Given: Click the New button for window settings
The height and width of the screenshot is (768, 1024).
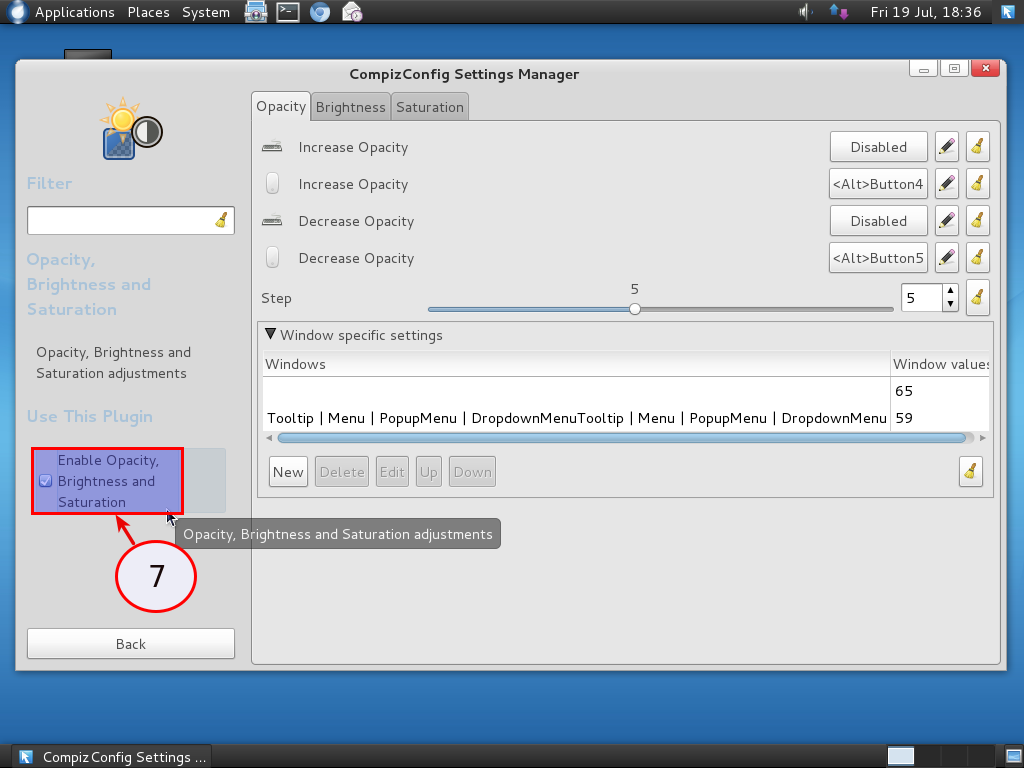Looking at the screenshot, I should coord(288,472).
